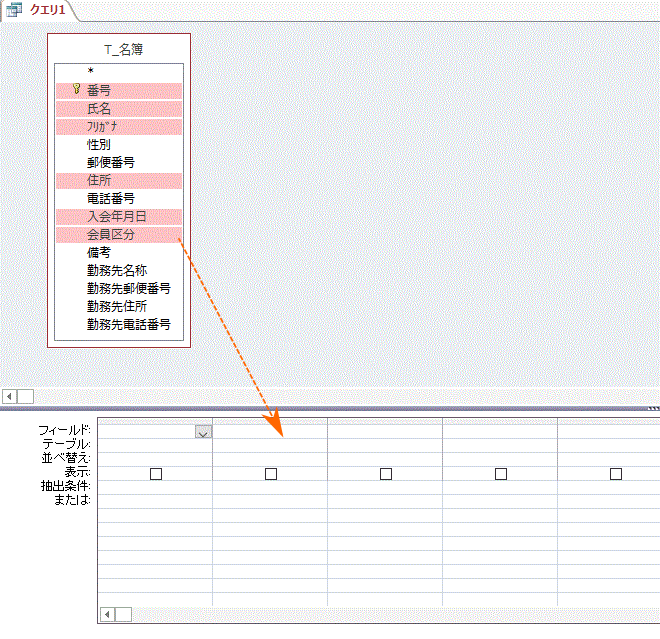
Task: Open the field dropdown in first column
Action: point(203,432)
